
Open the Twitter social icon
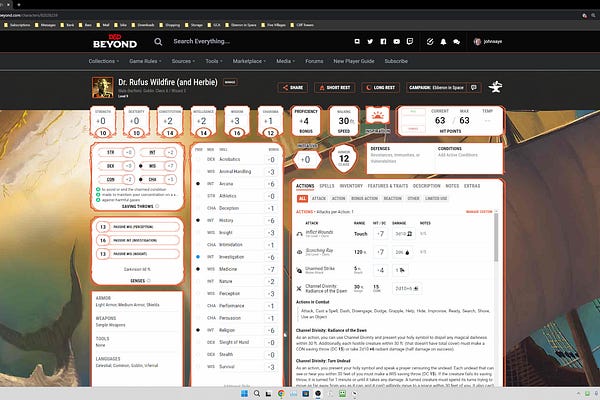point(370,41)
